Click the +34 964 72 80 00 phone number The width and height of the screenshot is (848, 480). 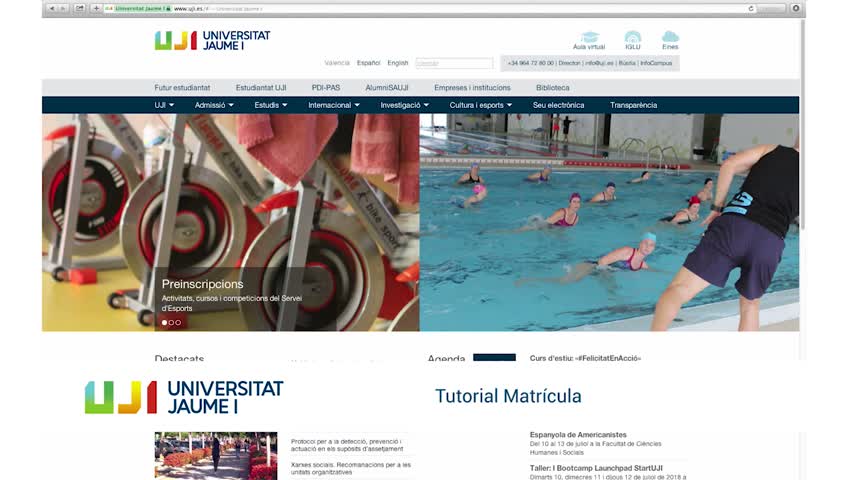(531, 63)
